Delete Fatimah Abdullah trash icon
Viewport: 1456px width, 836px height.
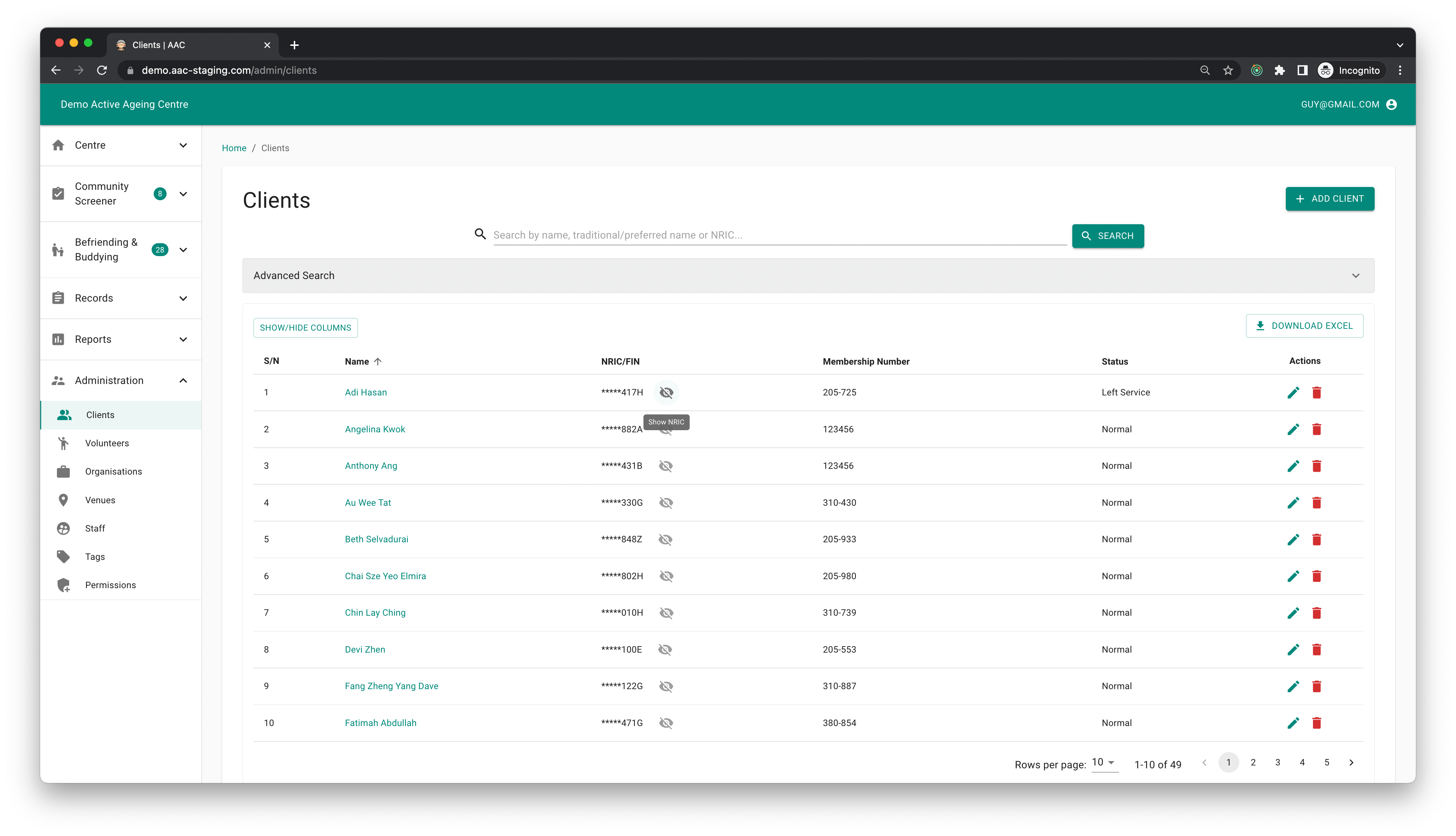click(x=1317, y=724)
